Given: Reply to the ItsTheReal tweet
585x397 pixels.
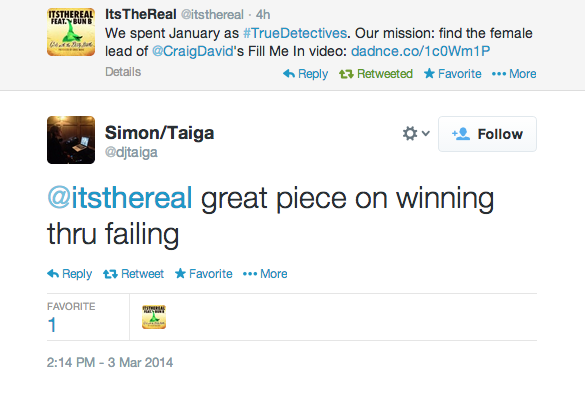Looking at the screenshot, I should pyautogui.click(x=306, y=74).
